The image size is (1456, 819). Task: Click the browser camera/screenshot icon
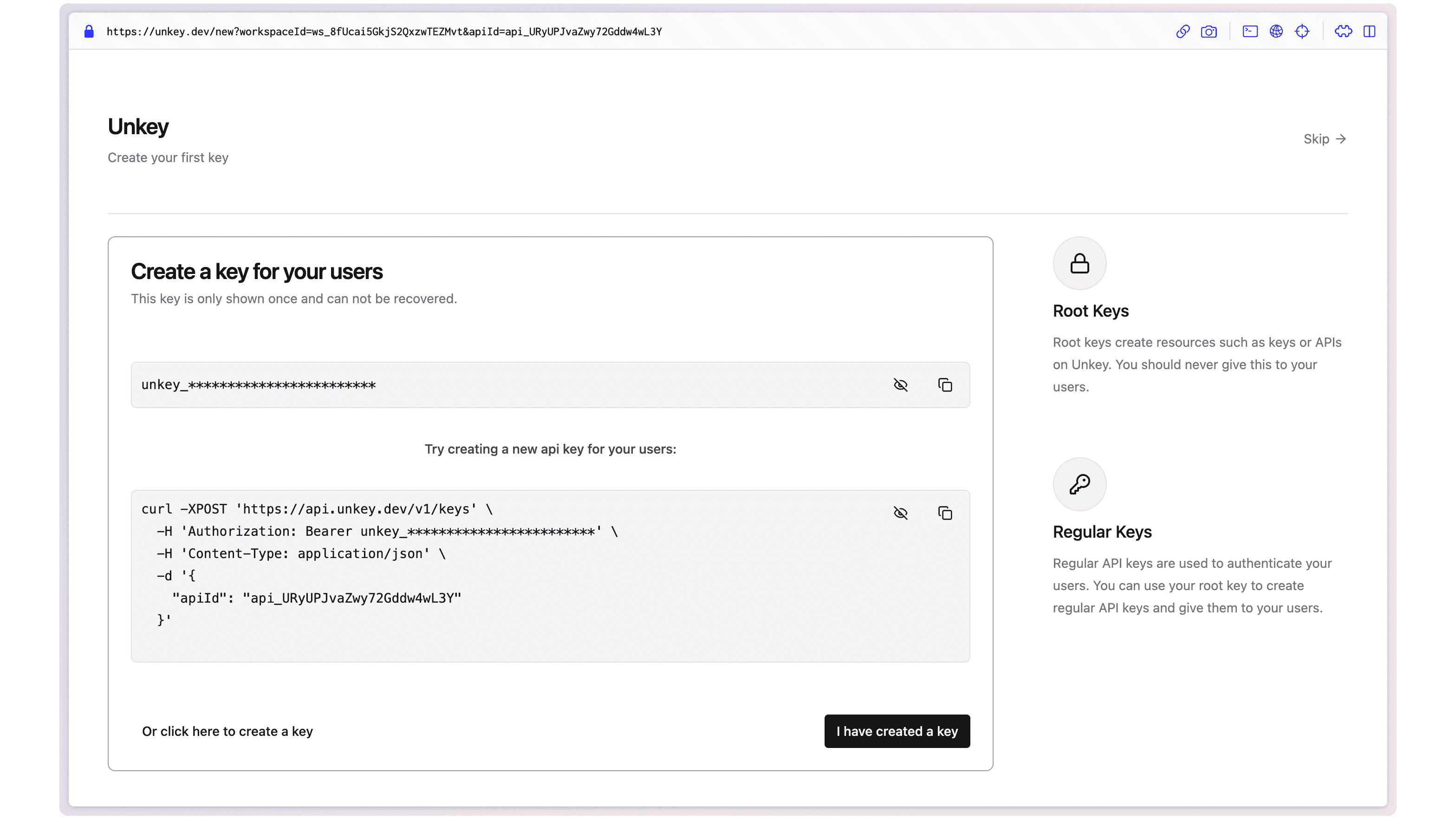point(1209,31)
